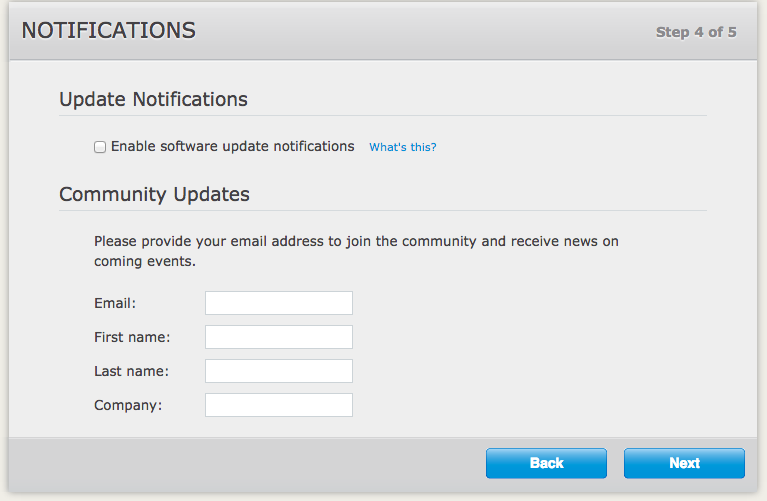Click the divider under Update Notifications
Screen dimensions: 767x501
(383, 116)
